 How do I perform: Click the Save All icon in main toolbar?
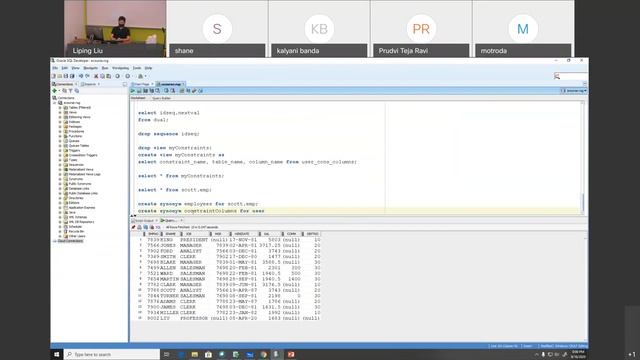(72, 76)
